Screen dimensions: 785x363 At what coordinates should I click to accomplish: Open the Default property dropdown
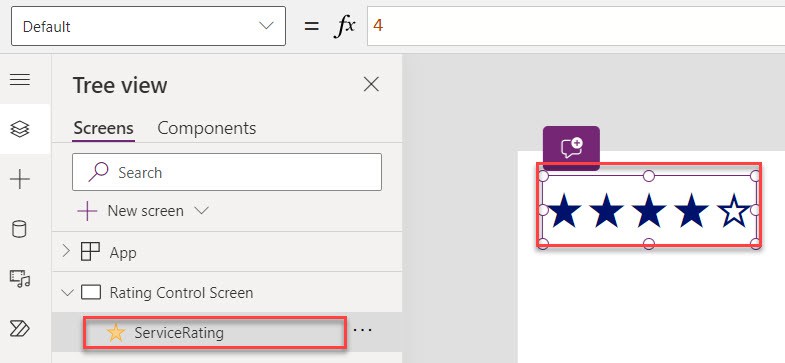pyautogui.click(x=148, y=26)
